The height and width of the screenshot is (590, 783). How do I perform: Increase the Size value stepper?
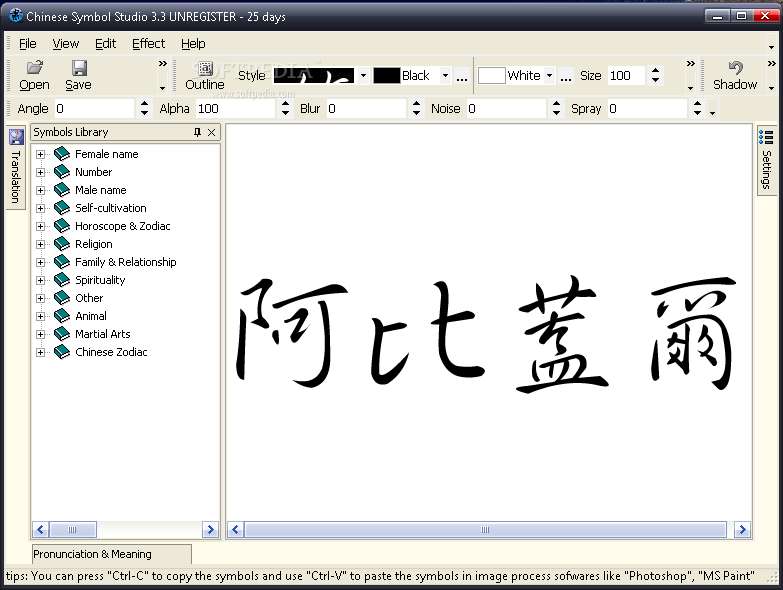pyautogui.click(x=656, y=71)
